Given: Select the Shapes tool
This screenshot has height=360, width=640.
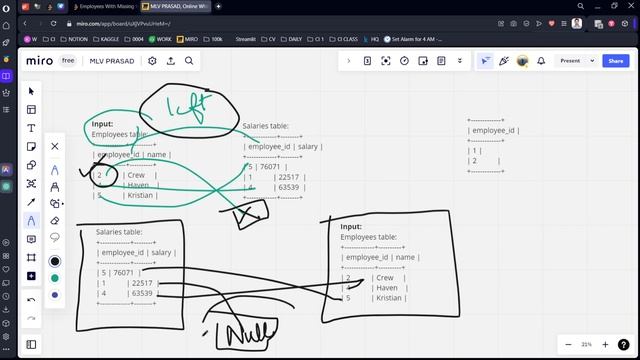Looking at the screenshot, I should tap(31, 165).
